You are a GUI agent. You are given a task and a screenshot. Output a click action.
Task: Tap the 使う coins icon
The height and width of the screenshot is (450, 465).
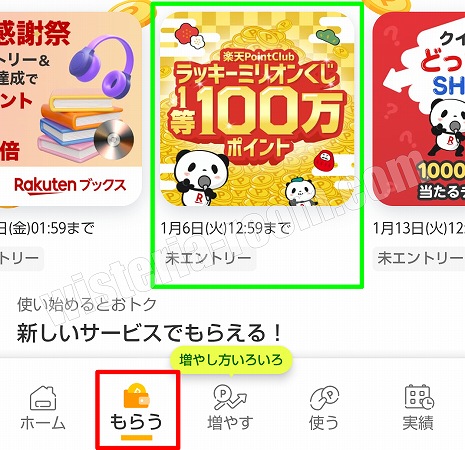pos(324,397)
